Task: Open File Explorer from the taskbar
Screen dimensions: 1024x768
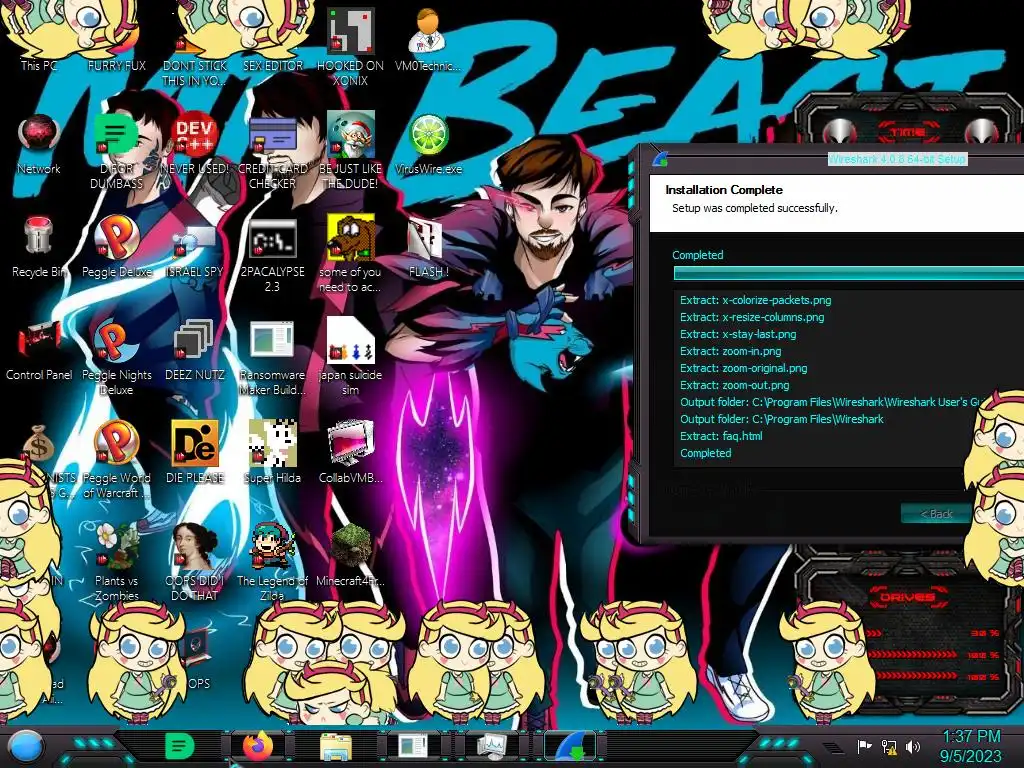Action: tap(336, 747)
